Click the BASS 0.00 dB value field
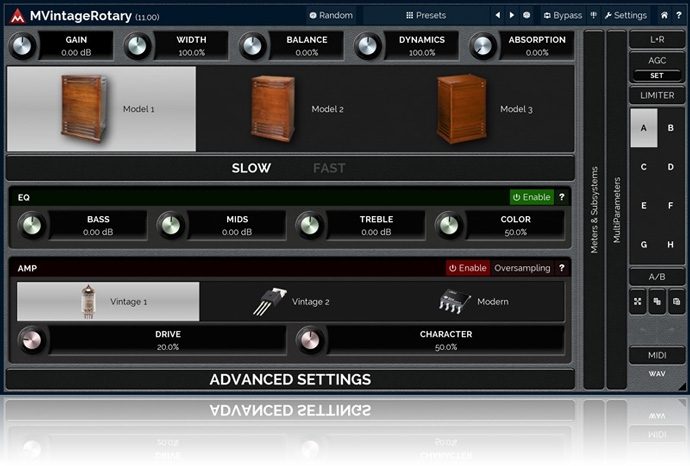 98,225
